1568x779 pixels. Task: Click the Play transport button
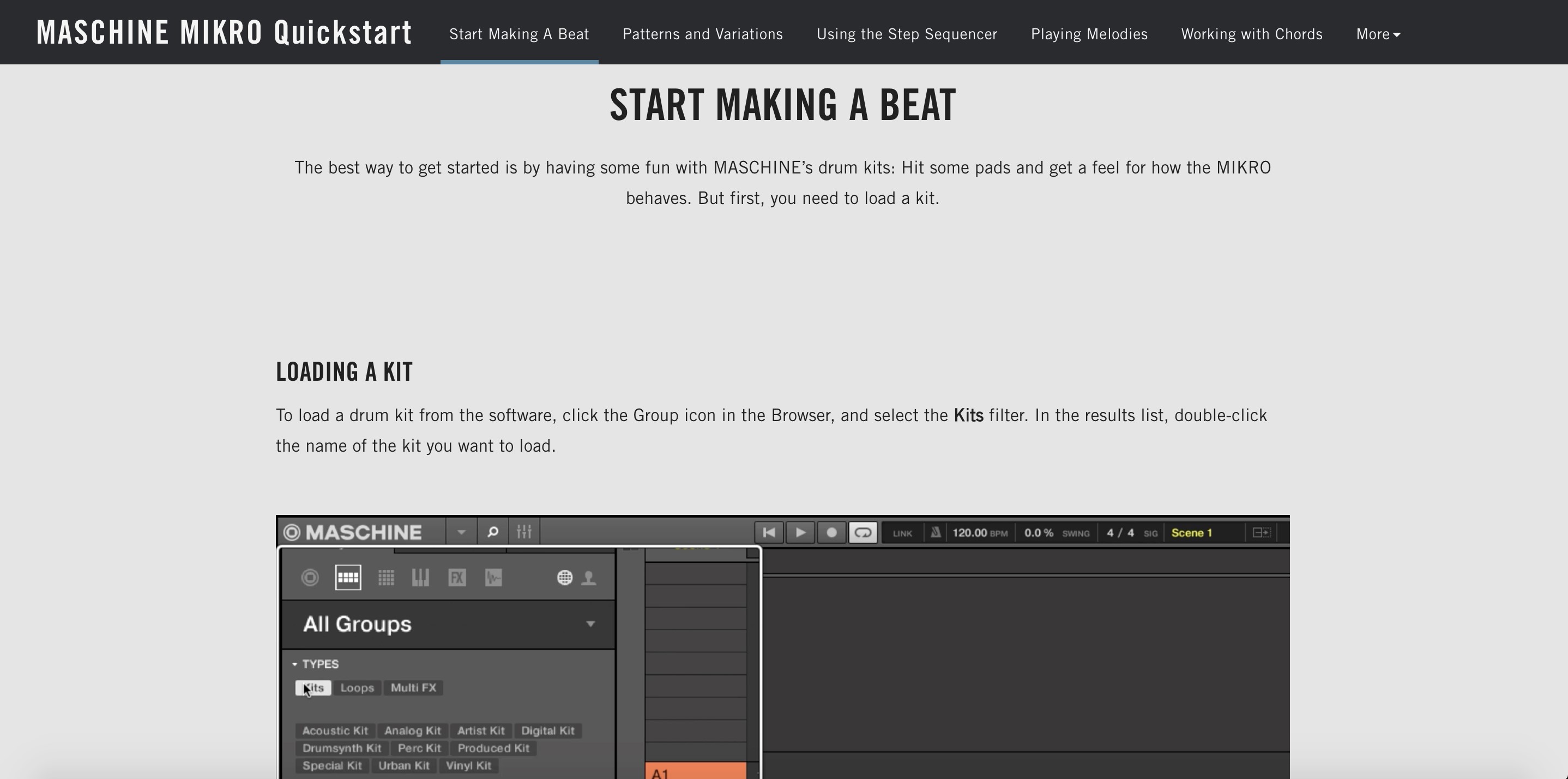click(800, 533)
